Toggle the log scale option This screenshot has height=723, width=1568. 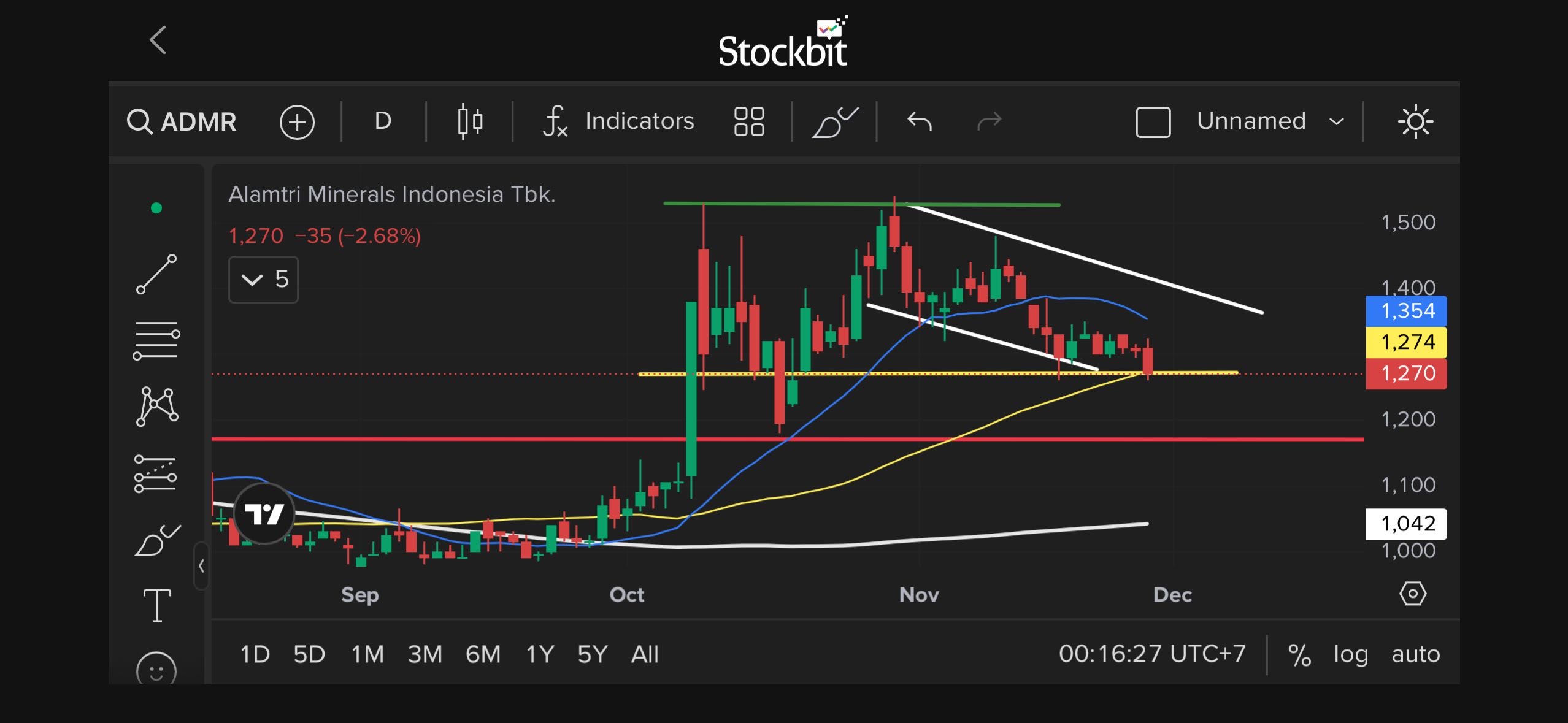(x=1350, y=654)
